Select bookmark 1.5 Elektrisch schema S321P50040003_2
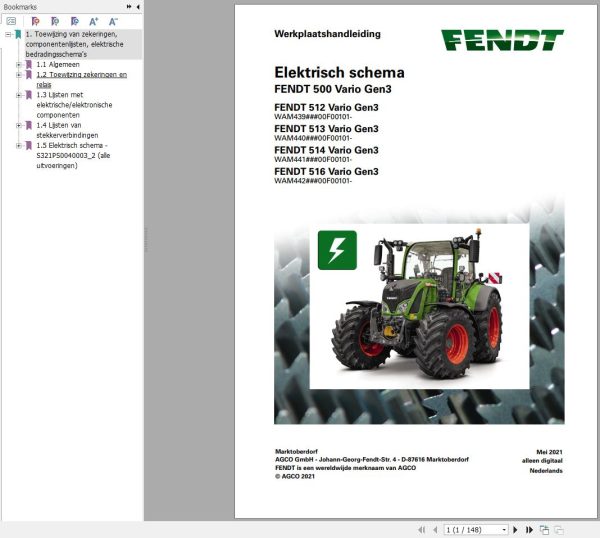 pyautogui.click(x=73, y=155)
